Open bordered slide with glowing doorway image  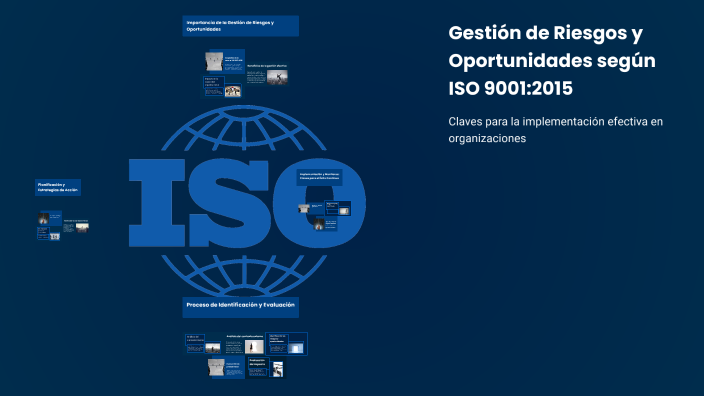pos(286,344)
